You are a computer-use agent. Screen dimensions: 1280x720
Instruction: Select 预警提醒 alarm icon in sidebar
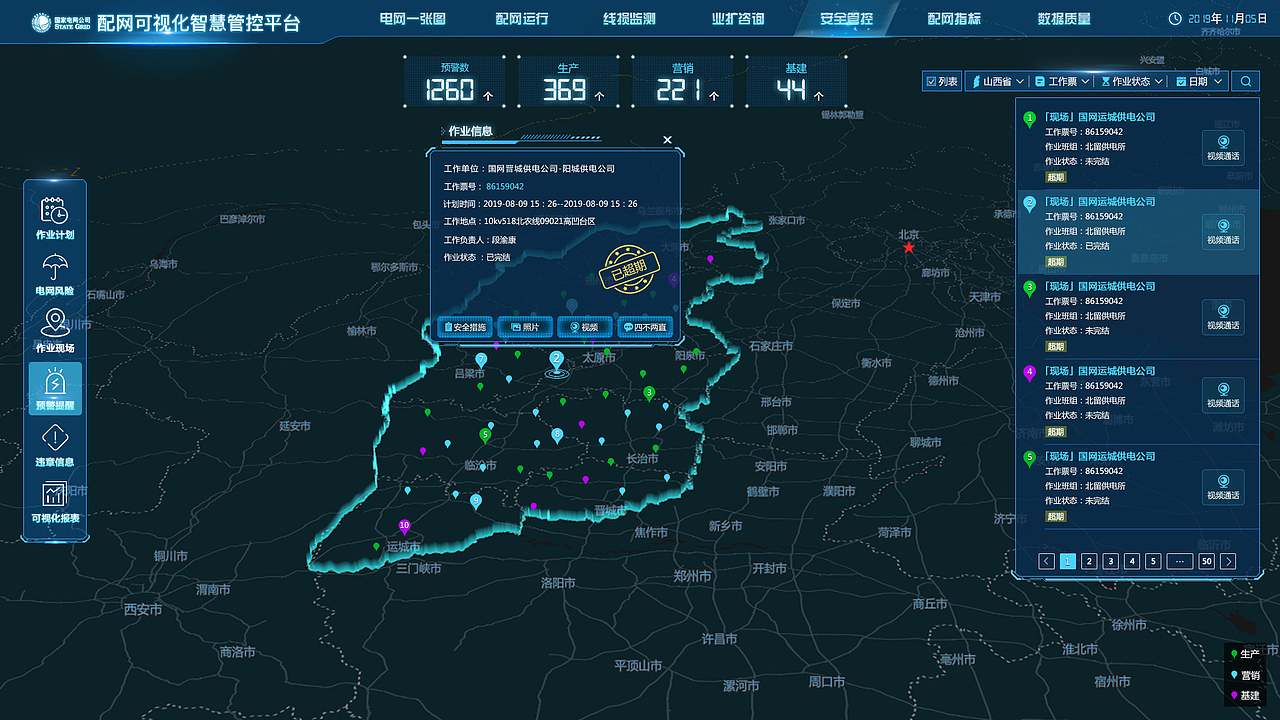pos(55,389)
